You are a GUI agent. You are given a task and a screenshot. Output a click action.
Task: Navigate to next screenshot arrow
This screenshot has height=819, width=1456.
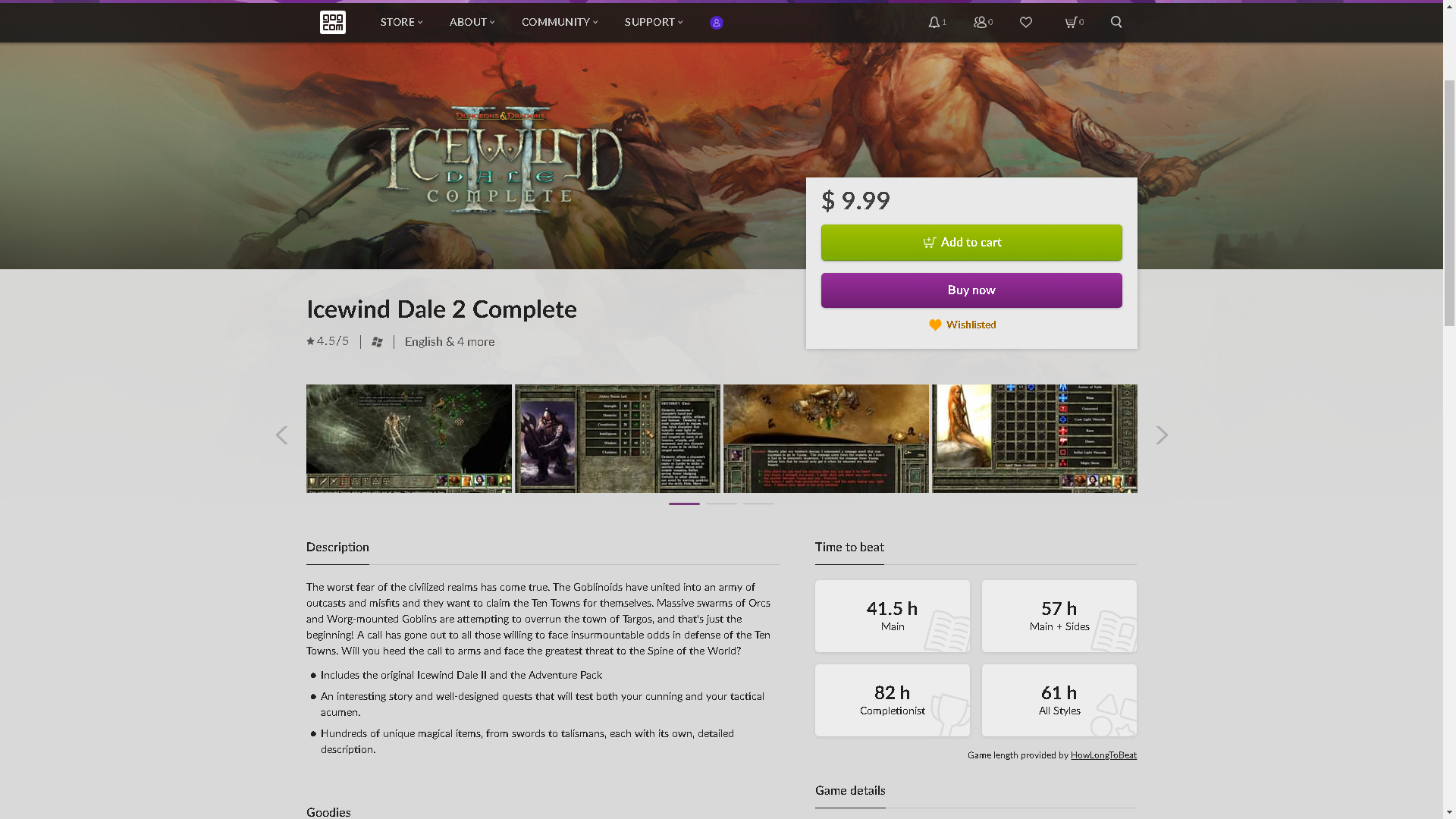coord(1162,436)
